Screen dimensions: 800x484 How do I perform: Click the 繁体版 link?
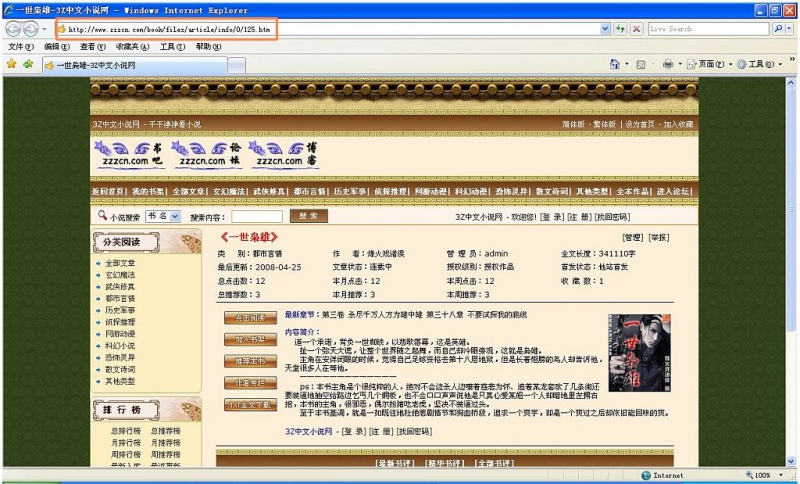605,124
